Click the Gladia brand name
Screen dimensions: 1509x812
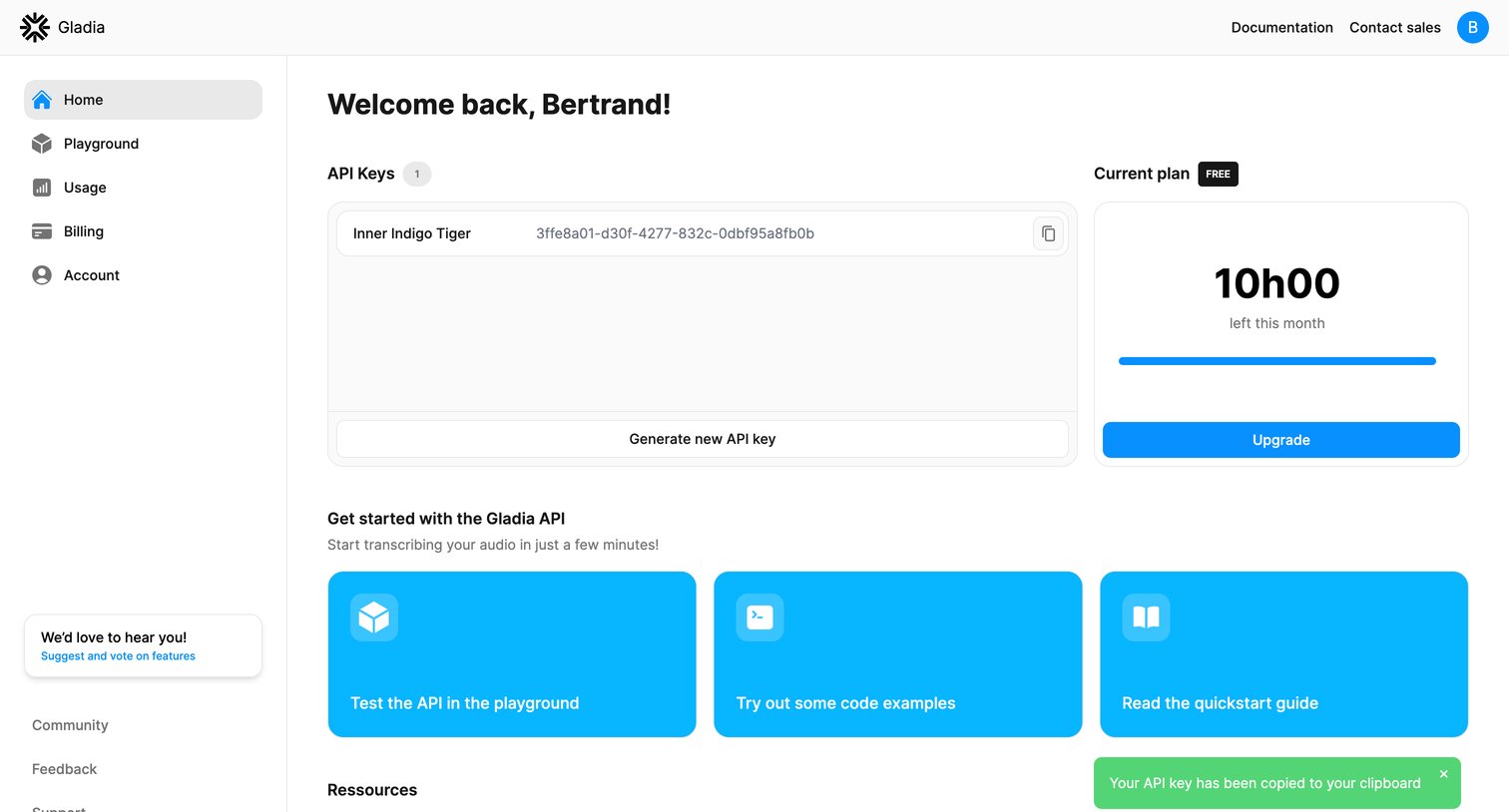pyautogui.click(x=82, y=28)
